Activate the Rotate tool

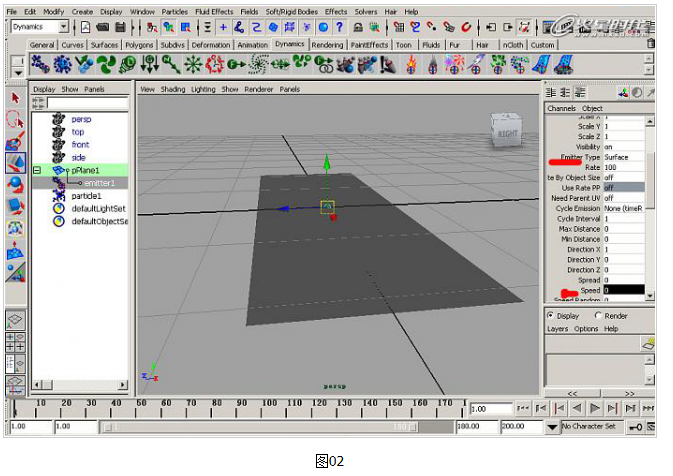(x=15, y=185)
